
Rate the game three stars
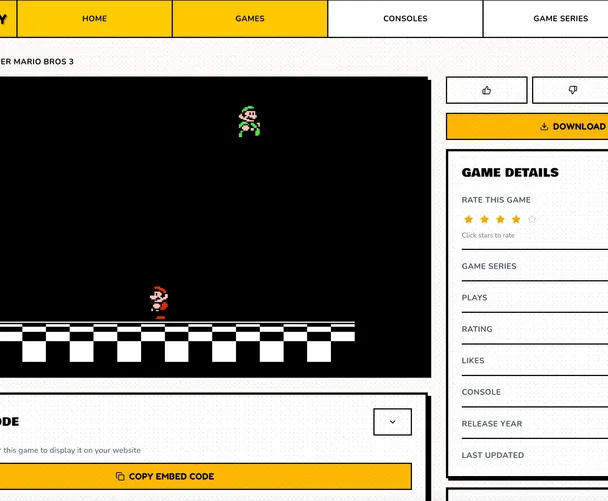click(500, 219)
